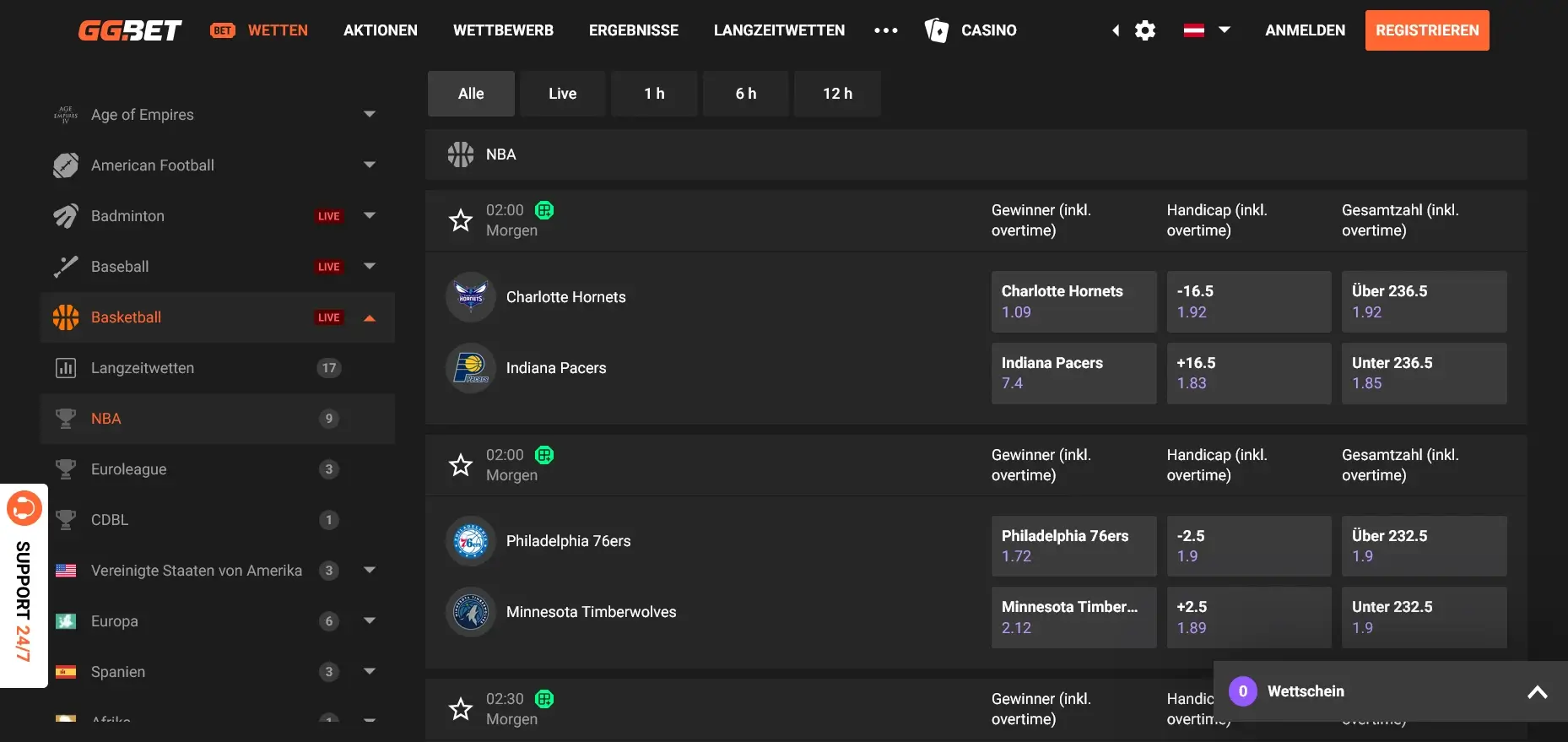Expand the Europa region arrow
Viewport: 1568px width, 742px height.
tap(370, 620)
